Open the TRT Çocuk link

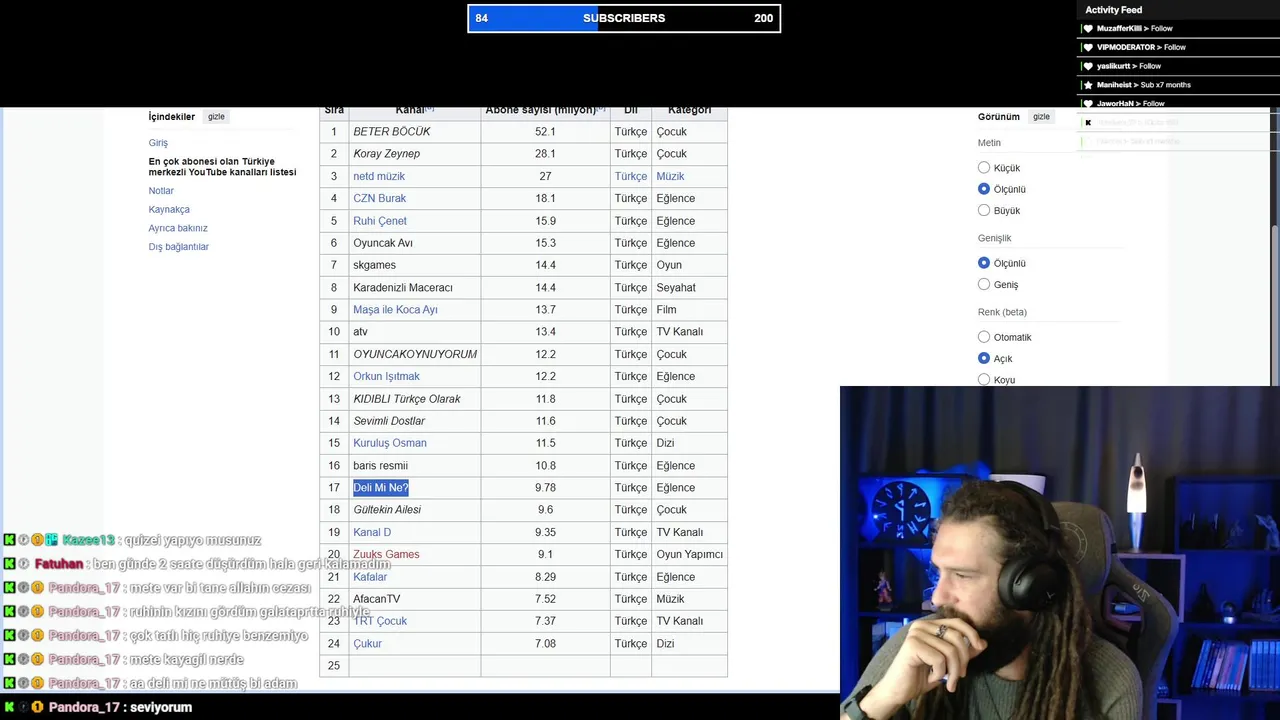click(x=380, y=621)
